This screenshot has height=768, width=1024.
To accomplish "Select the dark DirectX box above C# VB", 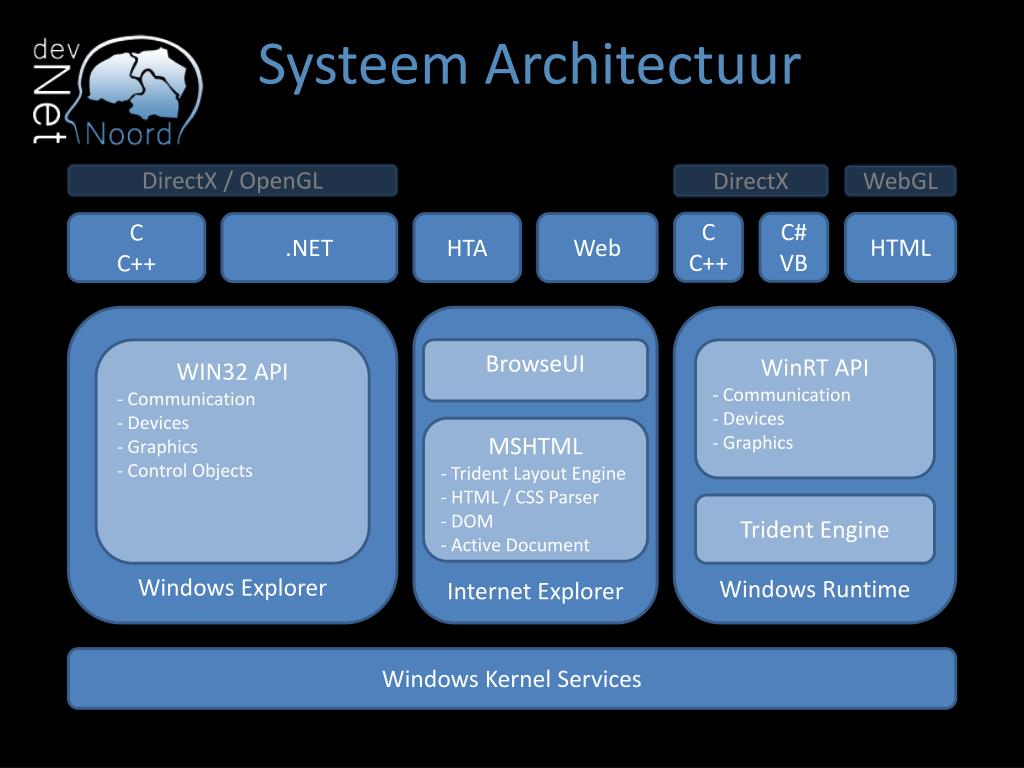I will click(750, 181).
